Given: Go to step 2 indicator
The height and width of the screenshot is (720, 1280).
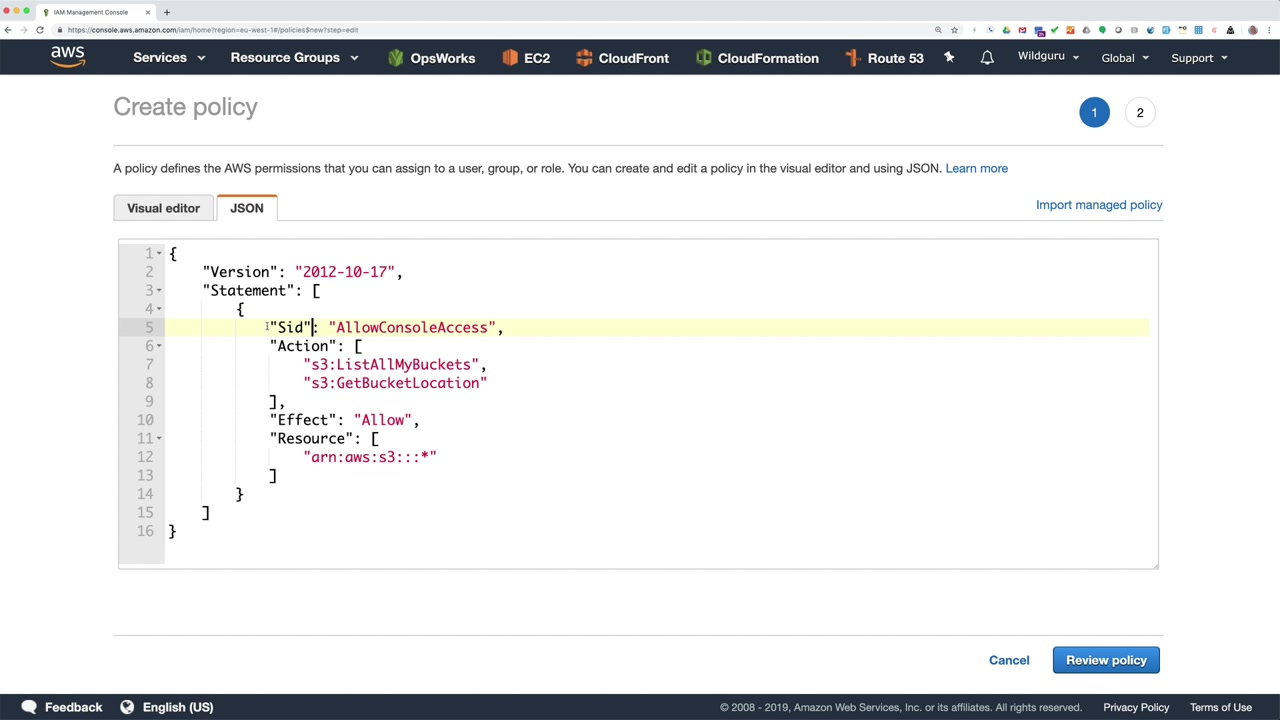Looking at the screenshot, I should pyautogui.click(x=1139, y=113).
